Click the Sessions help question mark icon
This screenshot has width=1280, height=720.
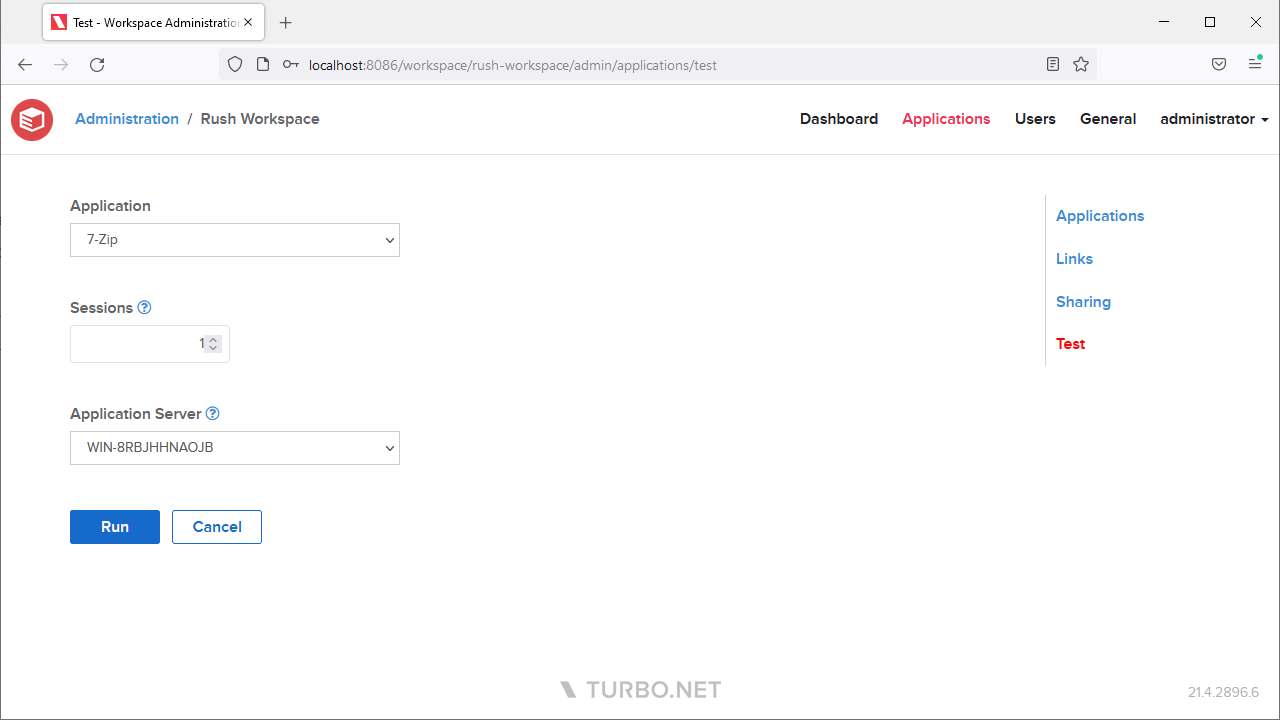point(144,308)
